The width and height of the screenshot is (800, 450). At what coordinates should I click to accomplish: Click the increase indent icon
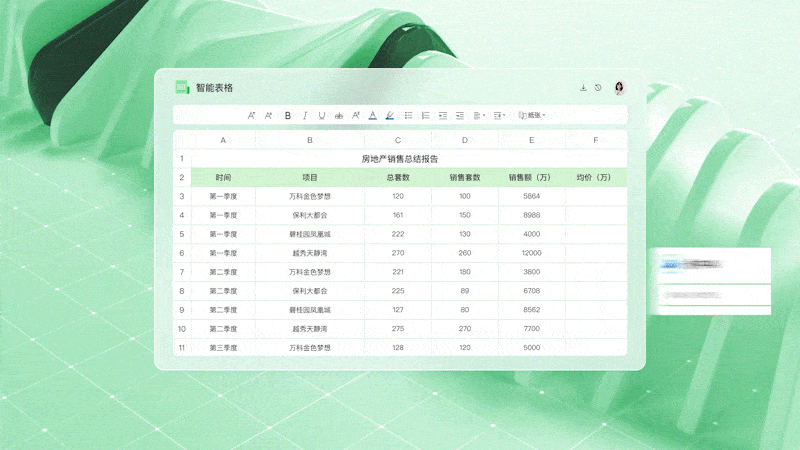click(x=460, y=116)
